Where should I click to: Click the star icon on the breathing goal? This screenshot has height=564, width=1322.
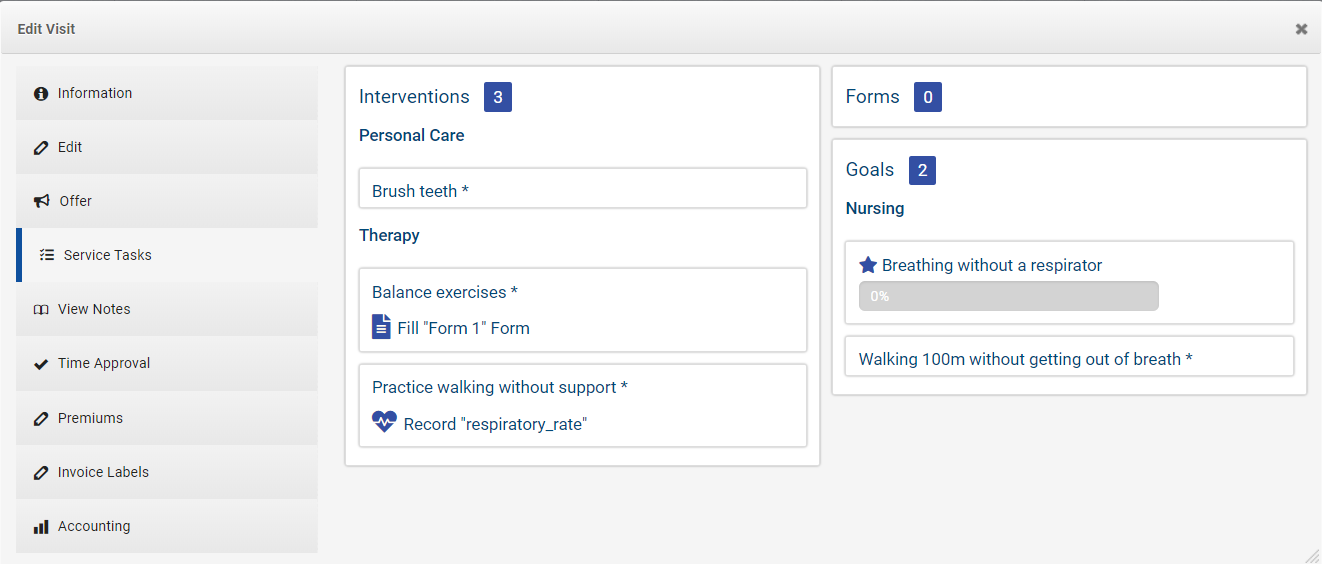pos(868,265)
